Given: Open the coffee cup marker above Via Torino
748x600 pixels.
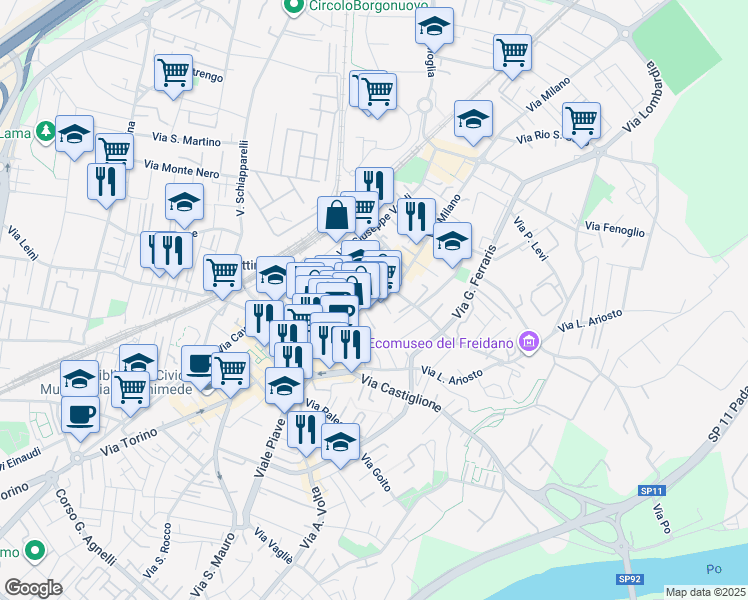Looking at the screenshot, I should point(80,413).
